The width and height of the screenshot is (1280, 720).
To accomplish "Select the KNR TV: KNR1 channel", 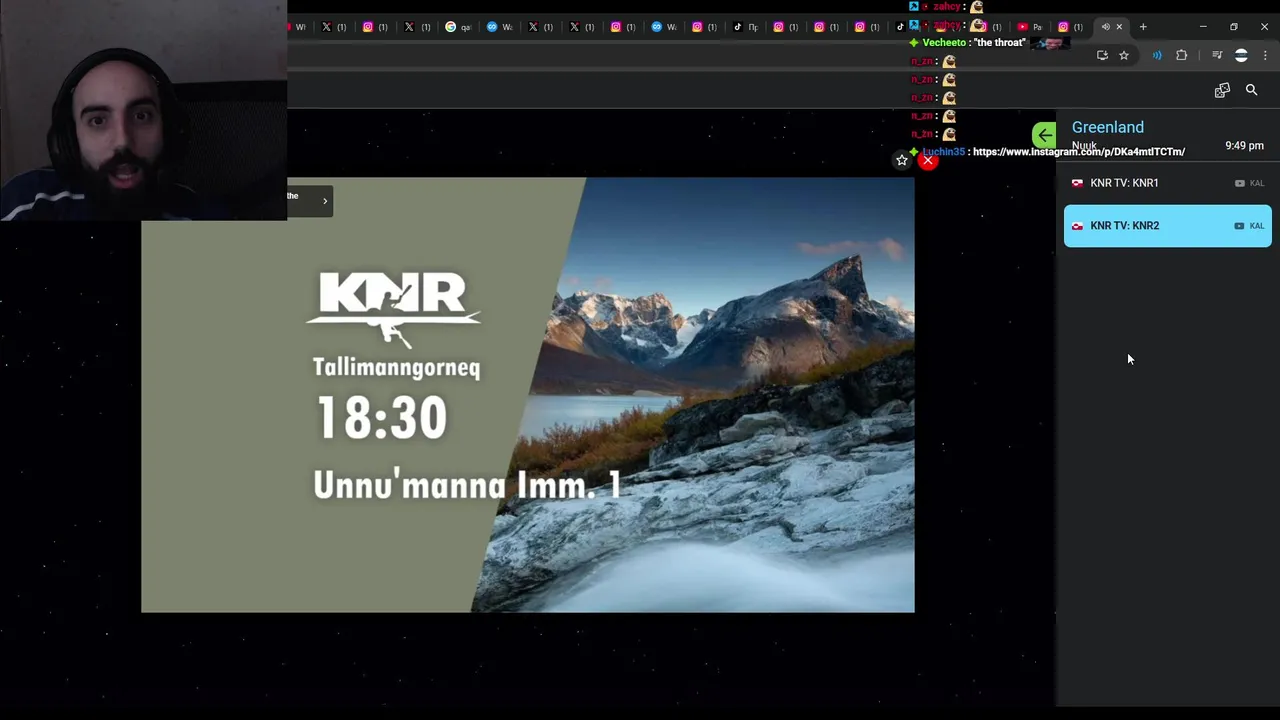I will 1167,183.
